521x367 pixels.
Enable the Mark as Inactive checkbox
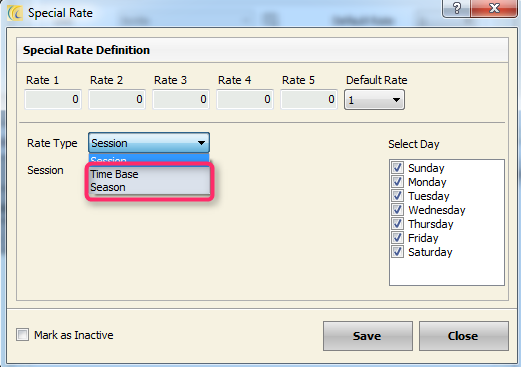click(23, 334)
